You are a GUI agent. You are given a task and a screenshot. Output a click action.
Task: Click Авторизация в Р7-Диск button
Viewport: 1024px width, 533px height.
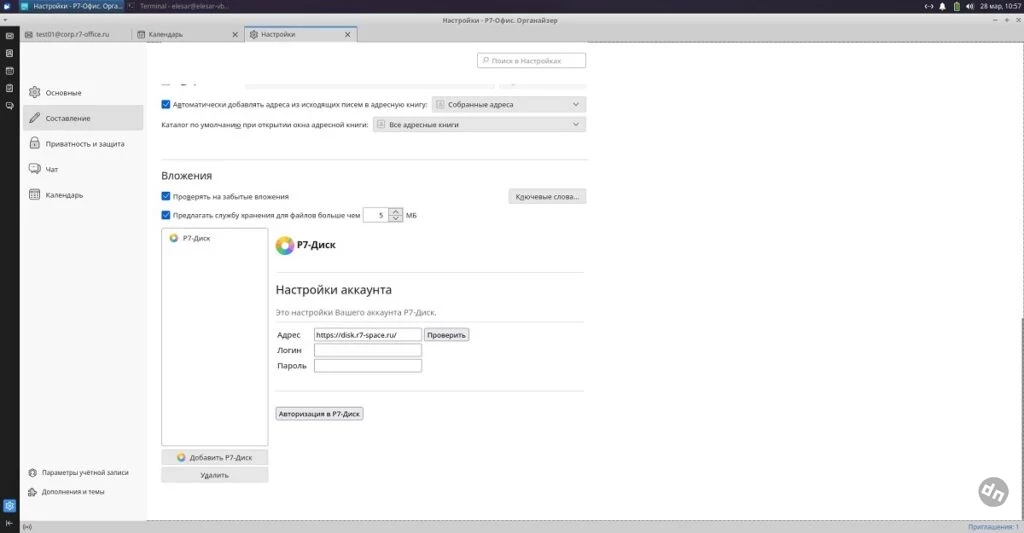pyautogui.click(x=319, y=413)
